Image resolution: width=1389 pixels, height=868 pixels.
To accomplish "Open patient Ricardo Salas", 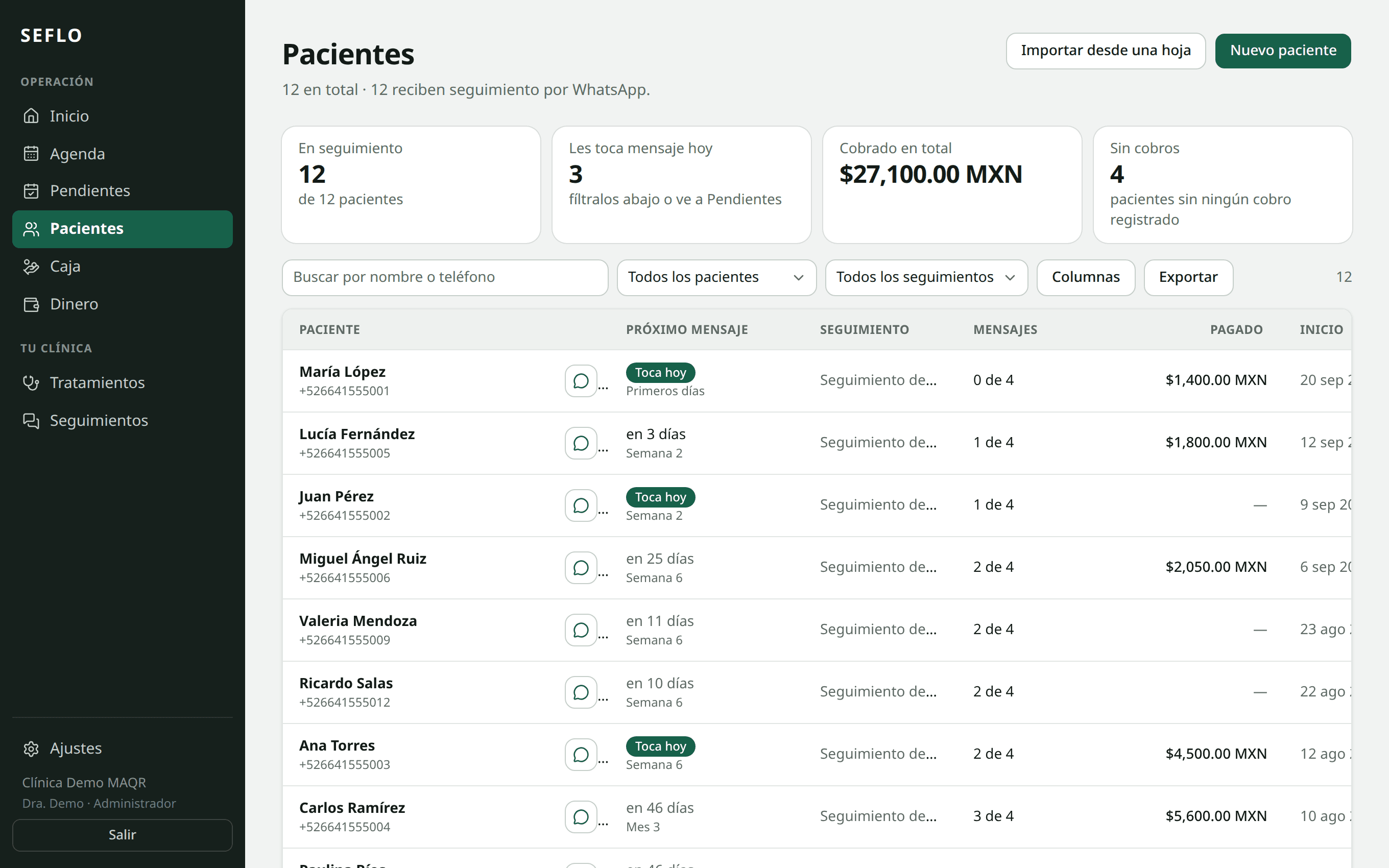I will tap(346, 683).
